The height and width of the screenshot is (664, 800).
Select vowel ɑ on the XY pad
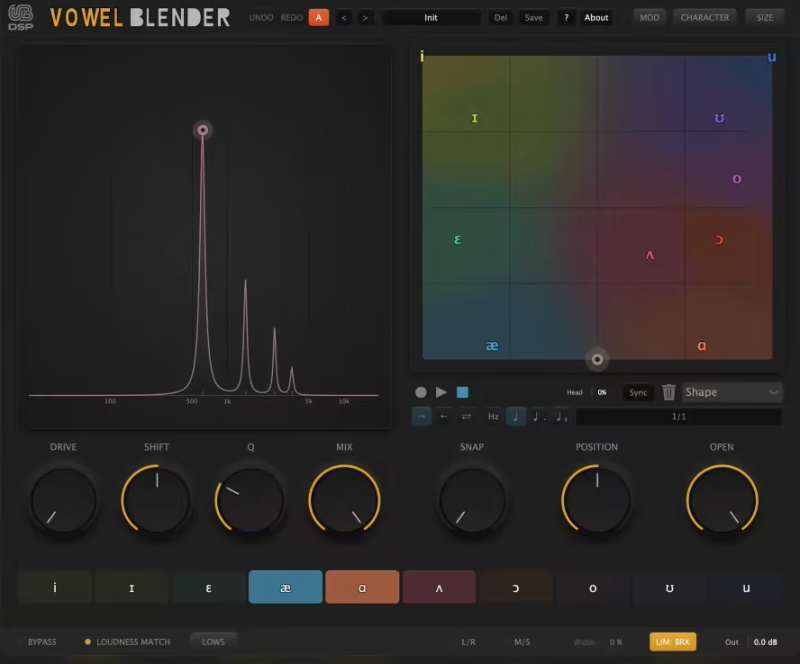tap(702, 346)
